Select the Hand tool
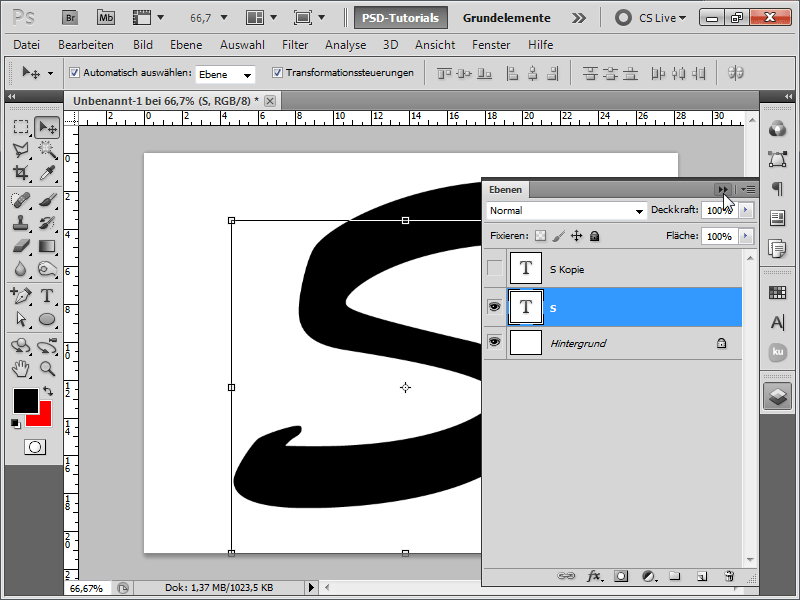 [21, 368]
